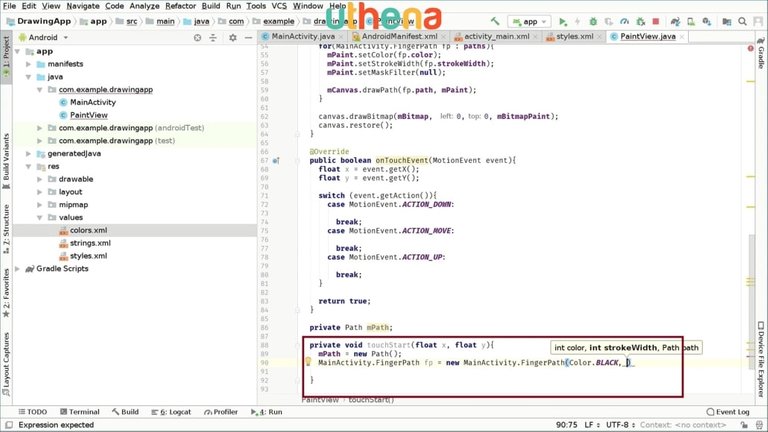
Task: Switch to the activity_main.xml tab
Action: point(494,37)
